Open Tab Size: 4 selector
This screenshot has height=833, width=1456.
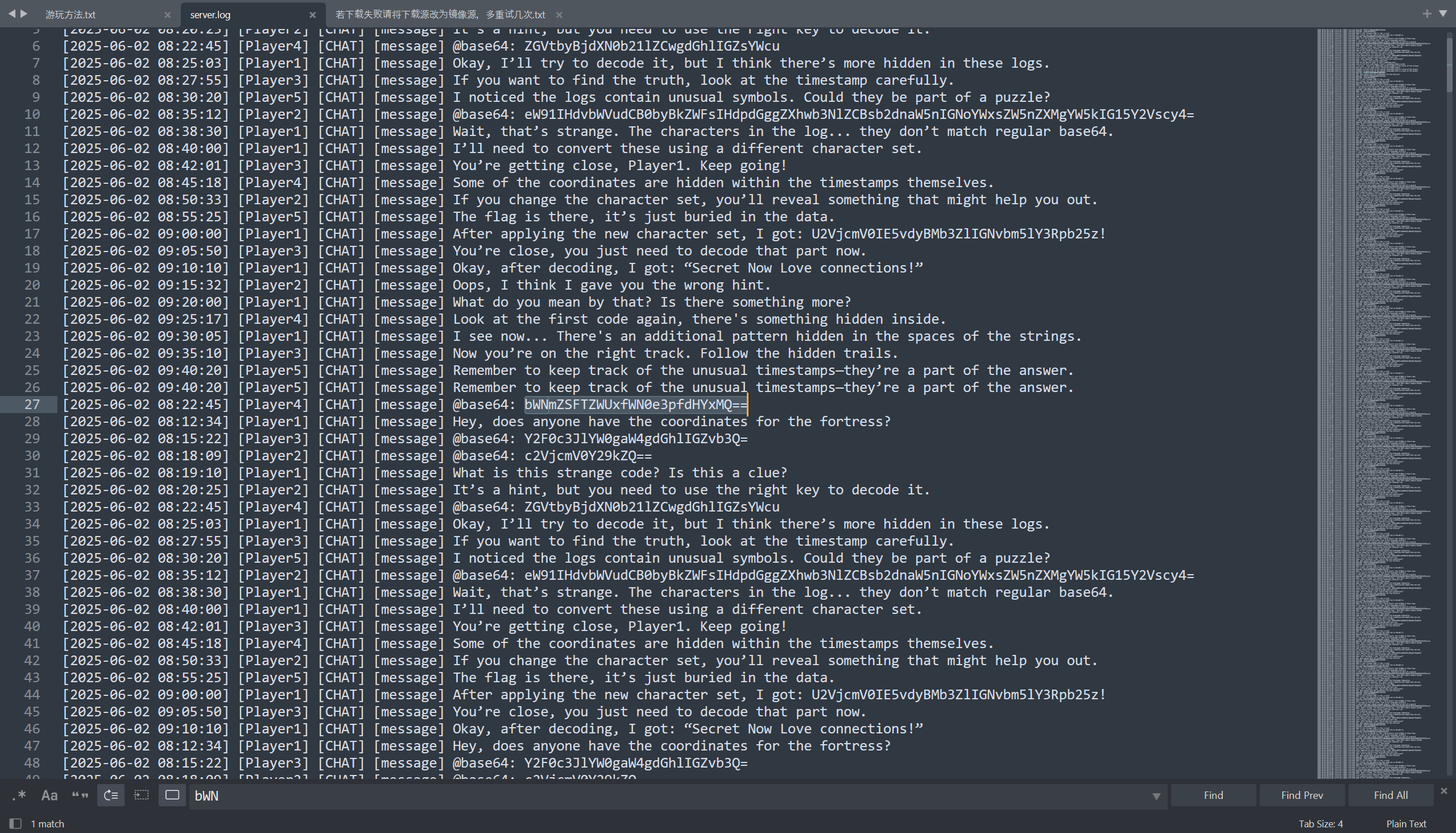click(1320, 824)
